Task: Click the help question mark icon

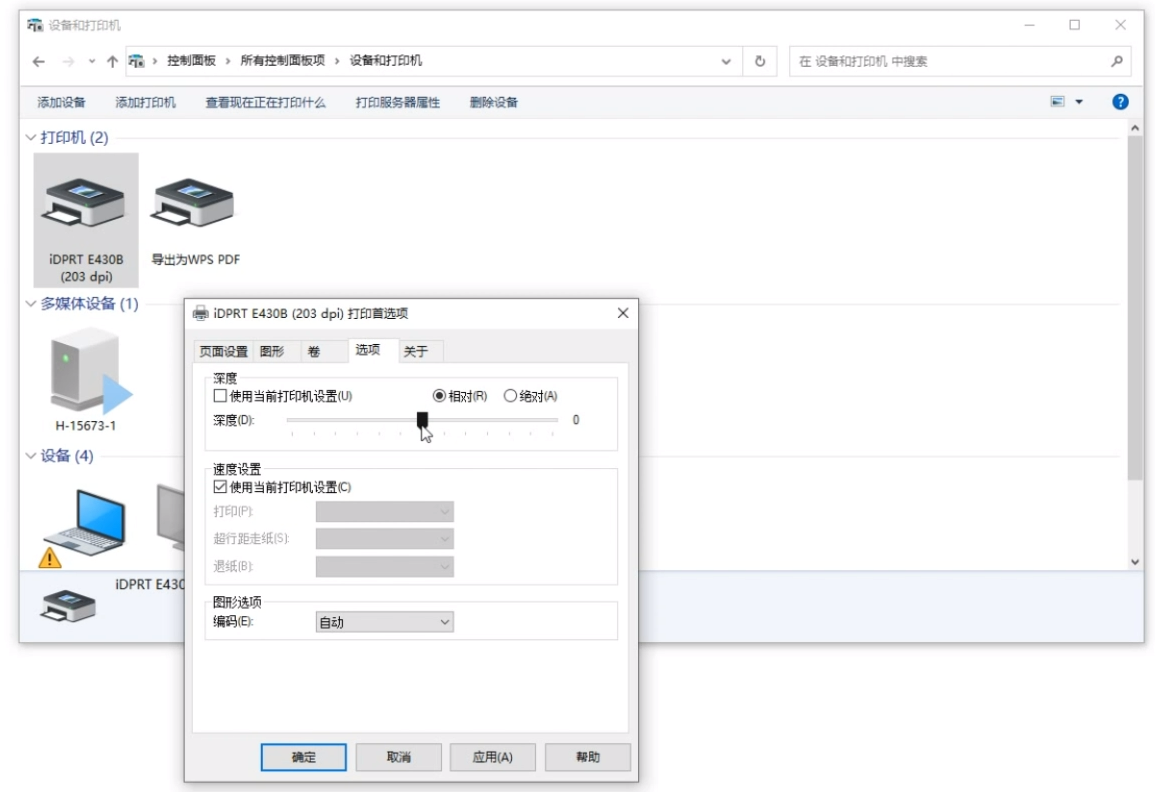Action: pyautogui.click(x=1120, y=102)
